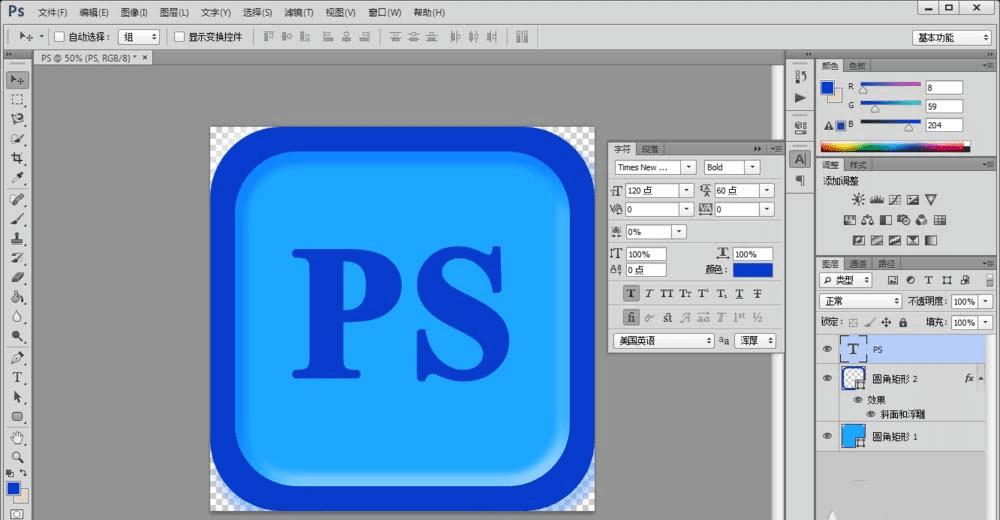Click the Brightness/Contrast adjustment icon
Viewport: 1000px width, 520px height.
[x=858, y=200]
